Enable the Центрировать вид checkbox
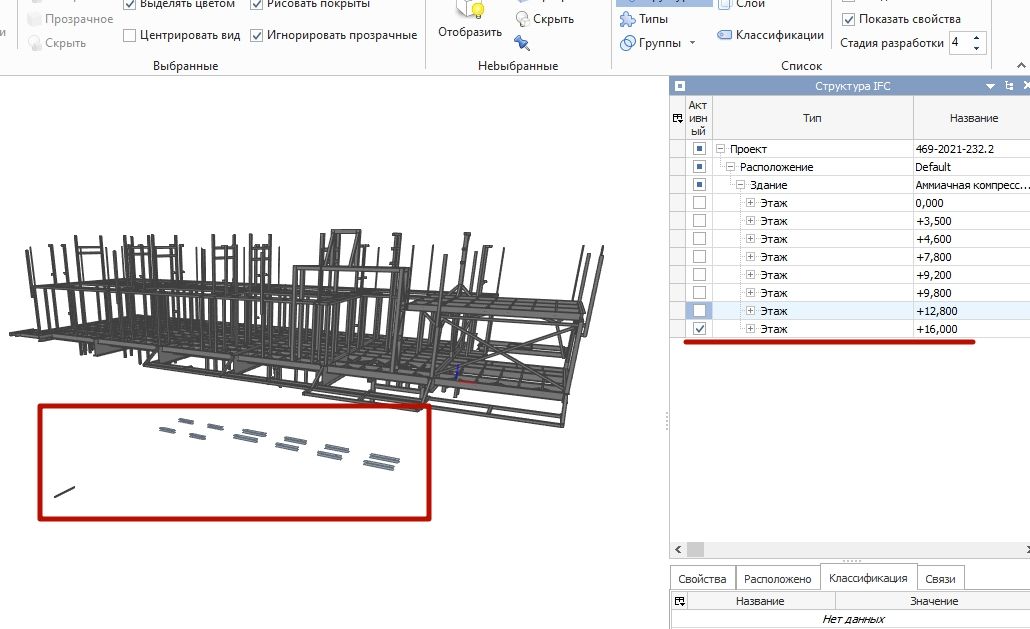Viewport: 1030px width, 629px height. (130, 36)
